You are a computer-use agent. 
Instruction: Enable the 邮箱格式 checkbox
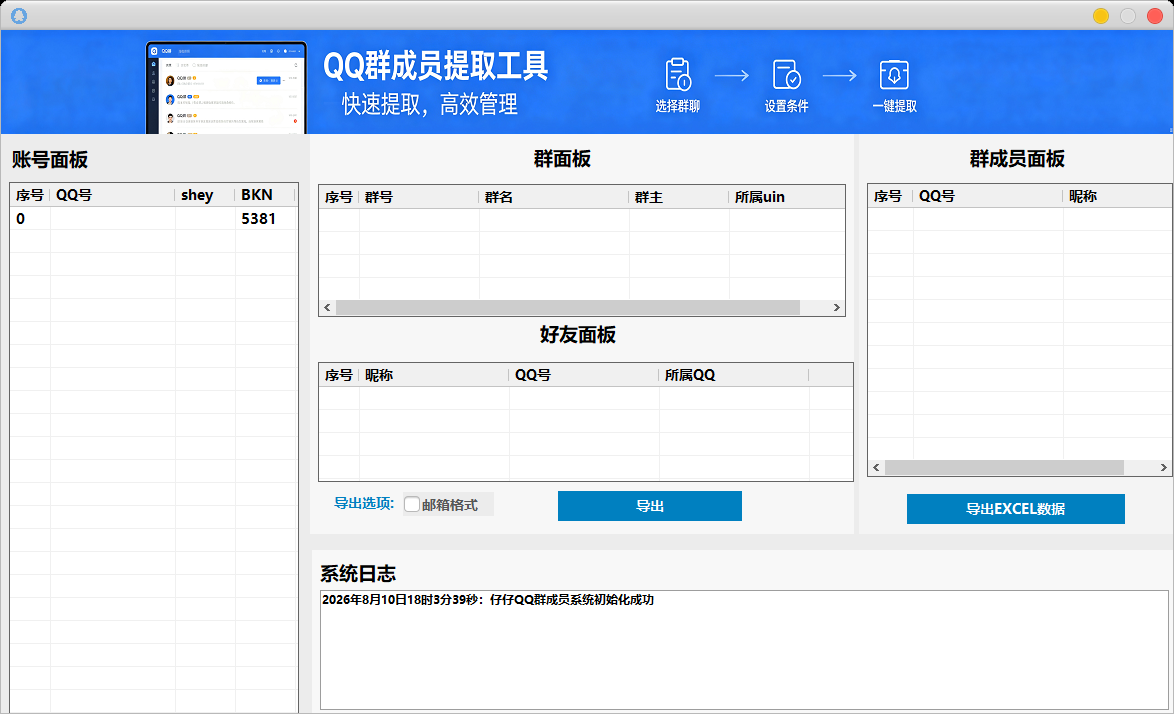pyautogui.click(x=412, y=504)
